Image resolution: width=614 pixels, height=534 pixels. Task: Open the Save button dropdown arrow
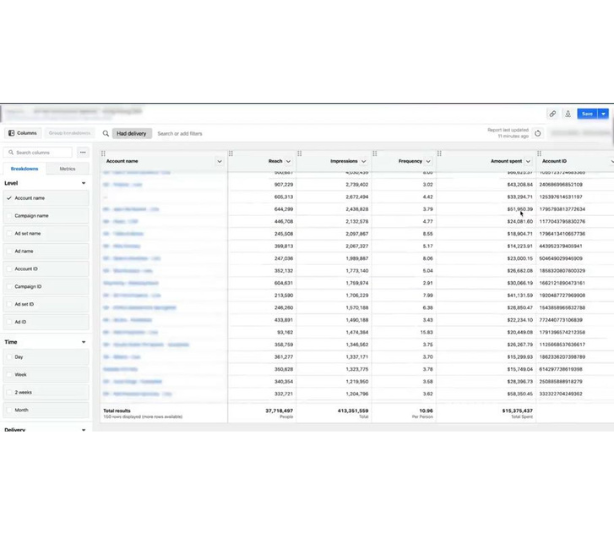click(x=603, y=114)
